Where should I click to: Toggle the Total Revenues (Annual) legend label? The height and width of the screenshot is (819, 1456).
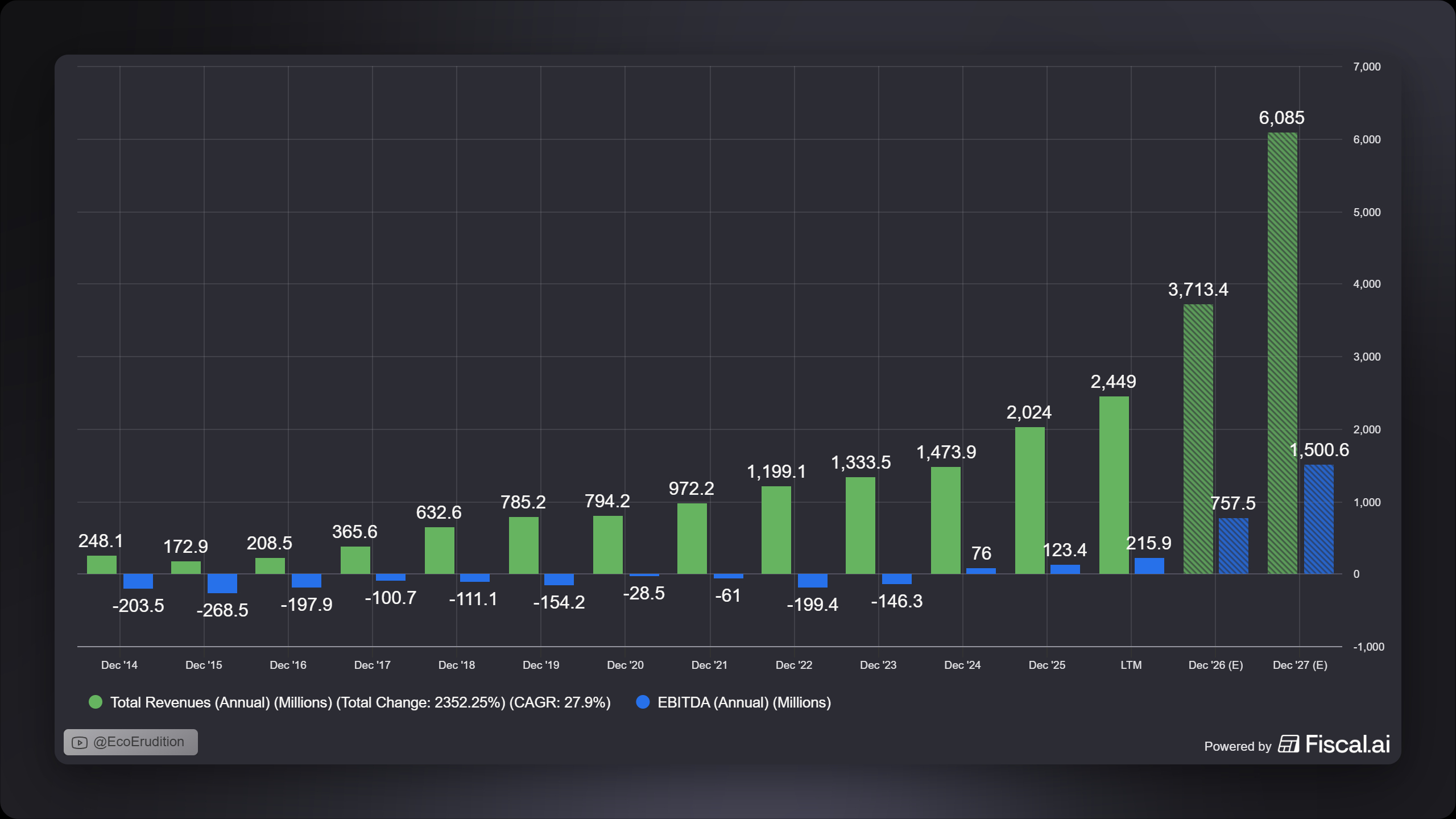pyautogui.click(x=361, y=702)
